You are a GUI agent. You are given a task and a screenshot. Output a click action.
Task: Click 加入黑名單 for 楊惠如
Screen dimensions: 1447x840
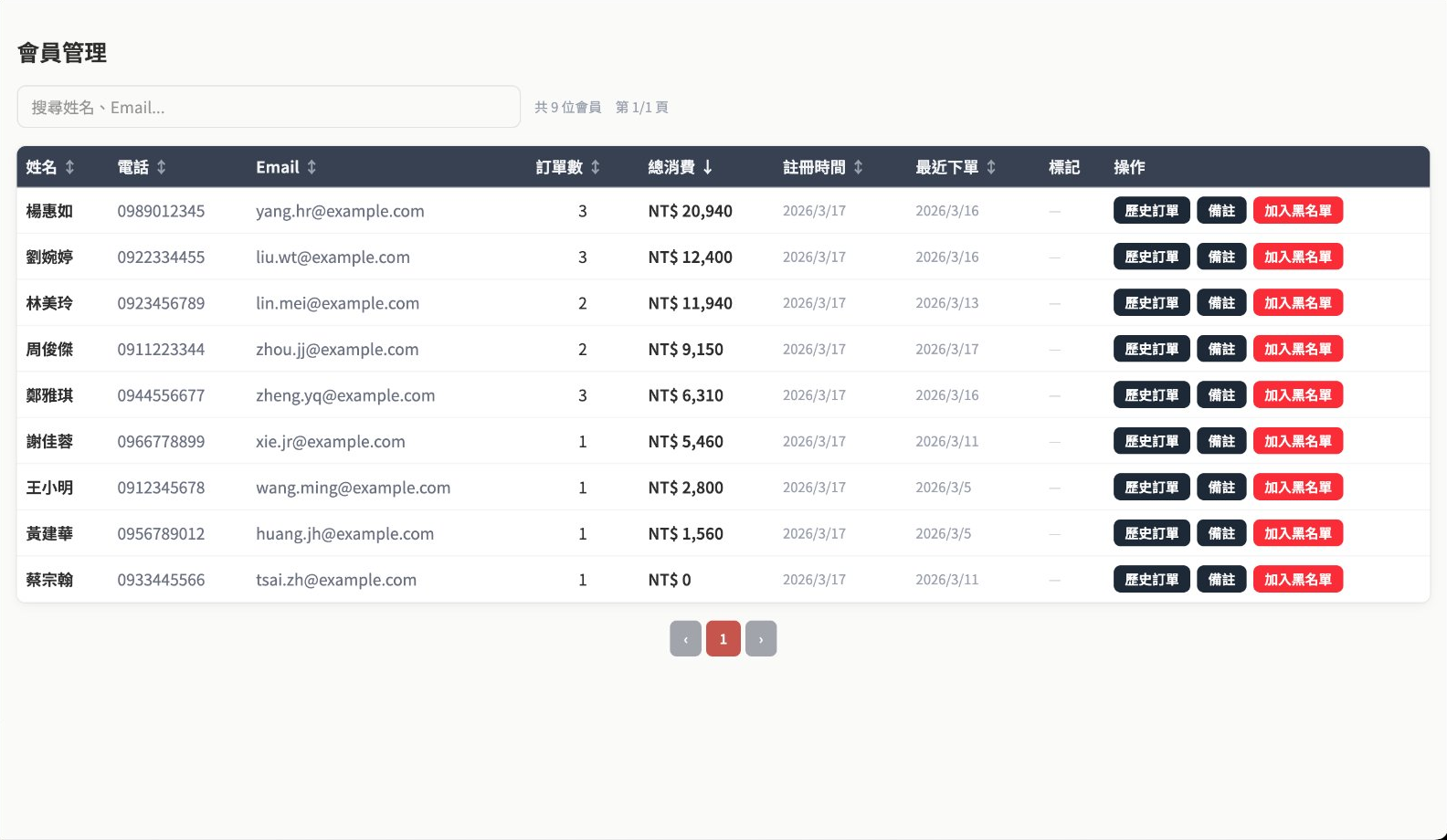[1297, 211]
